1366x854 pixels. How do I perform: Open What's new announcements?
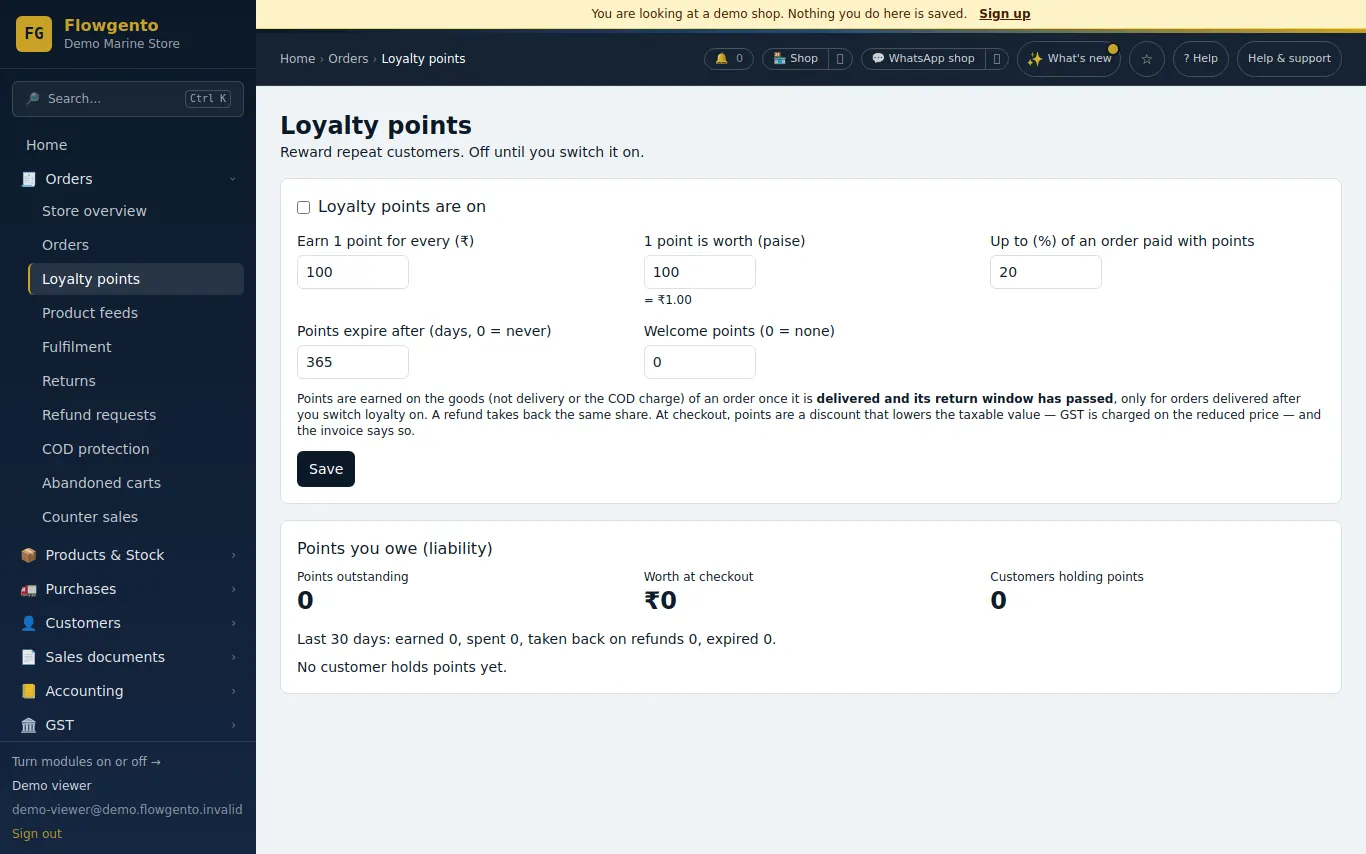pos(1069,59)
